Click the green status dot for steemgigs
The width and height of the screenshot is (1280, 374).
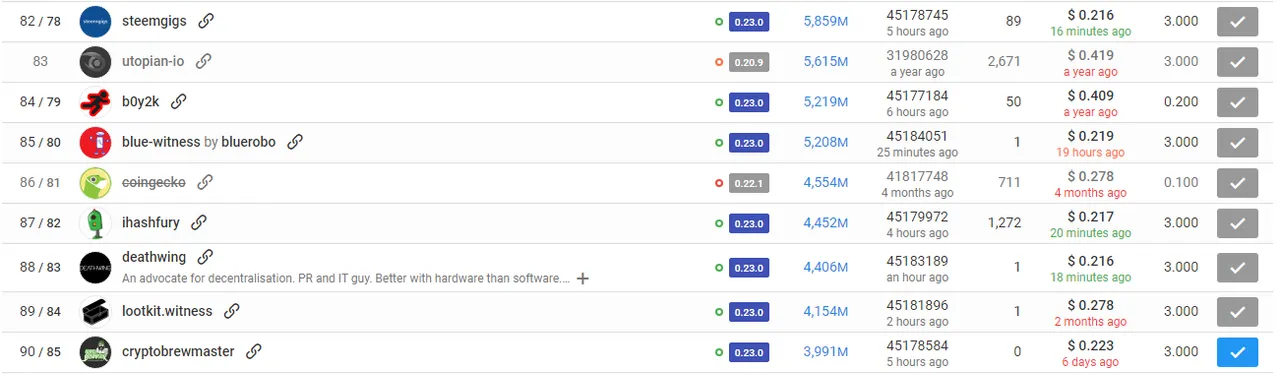[719, 21]
